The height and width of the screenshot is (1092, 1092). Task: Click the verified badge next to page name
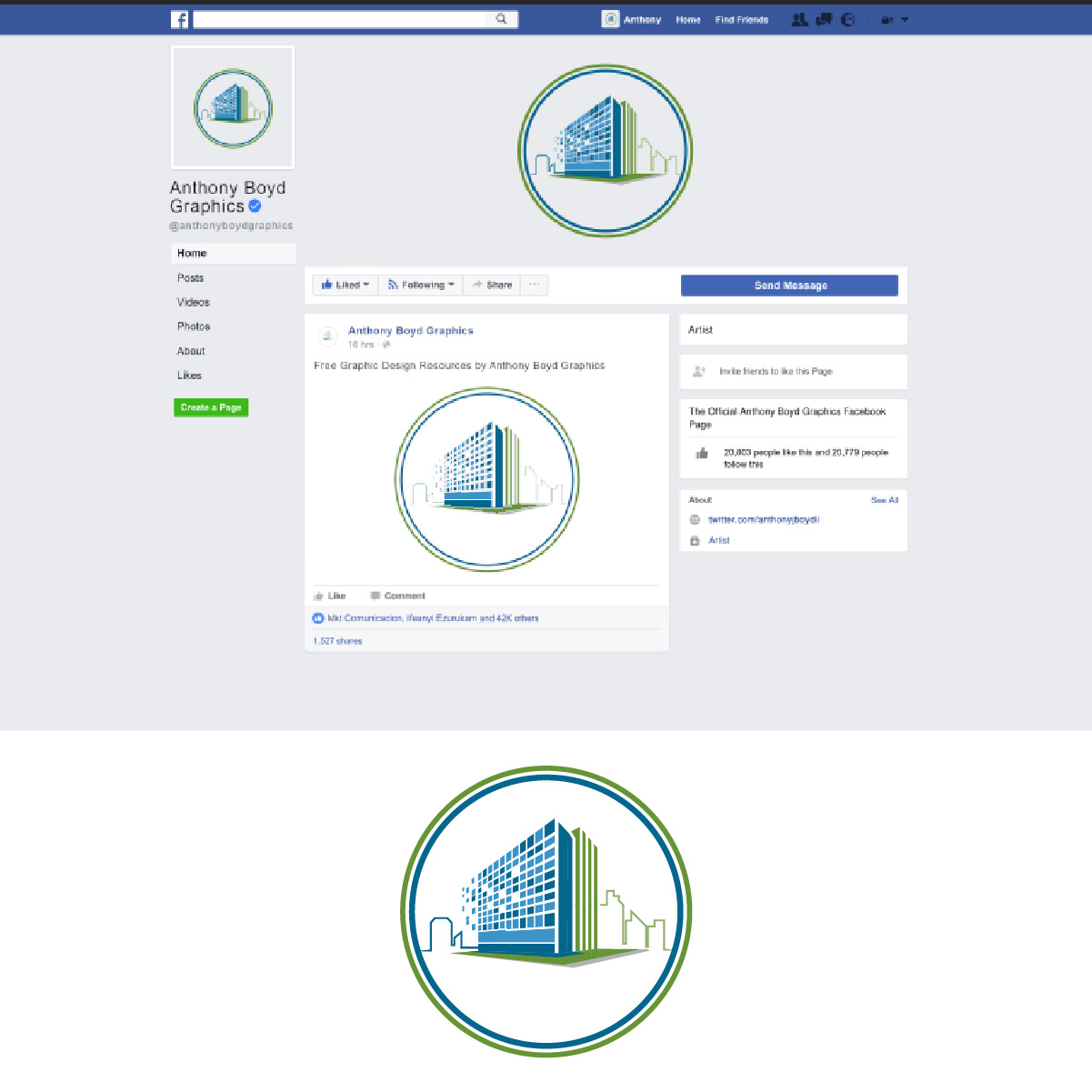(x=255, y=206)
